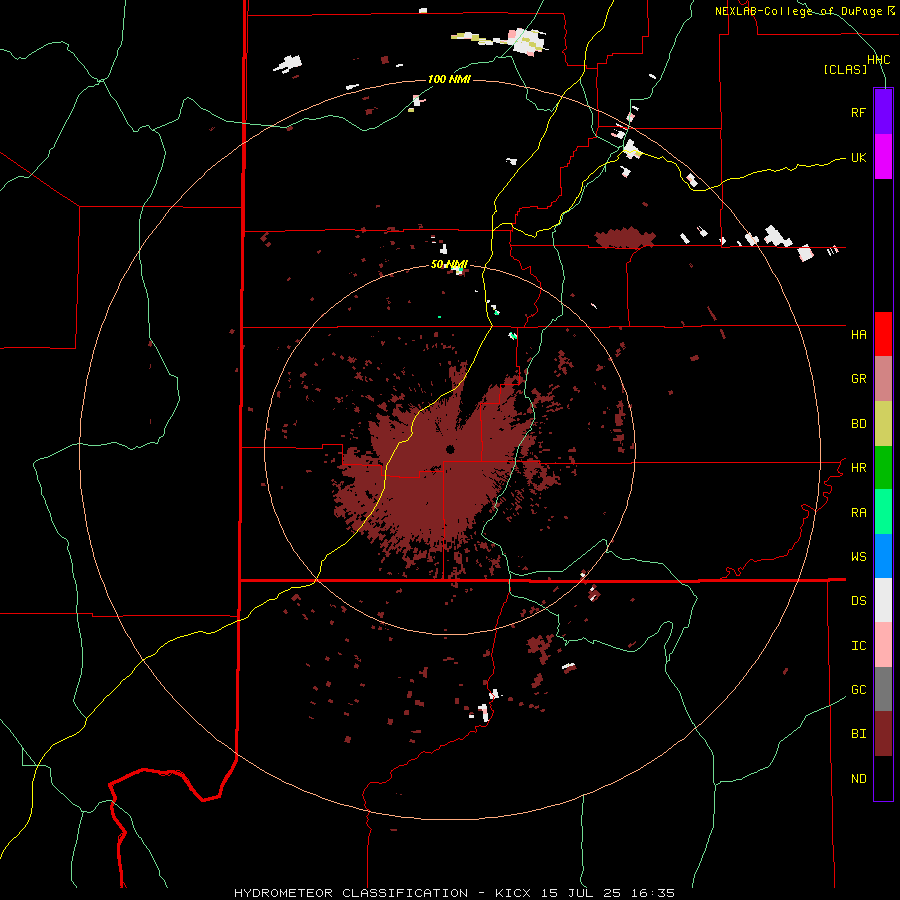Click the GR legend text label

pyautogui.click(x=858, y=379)
